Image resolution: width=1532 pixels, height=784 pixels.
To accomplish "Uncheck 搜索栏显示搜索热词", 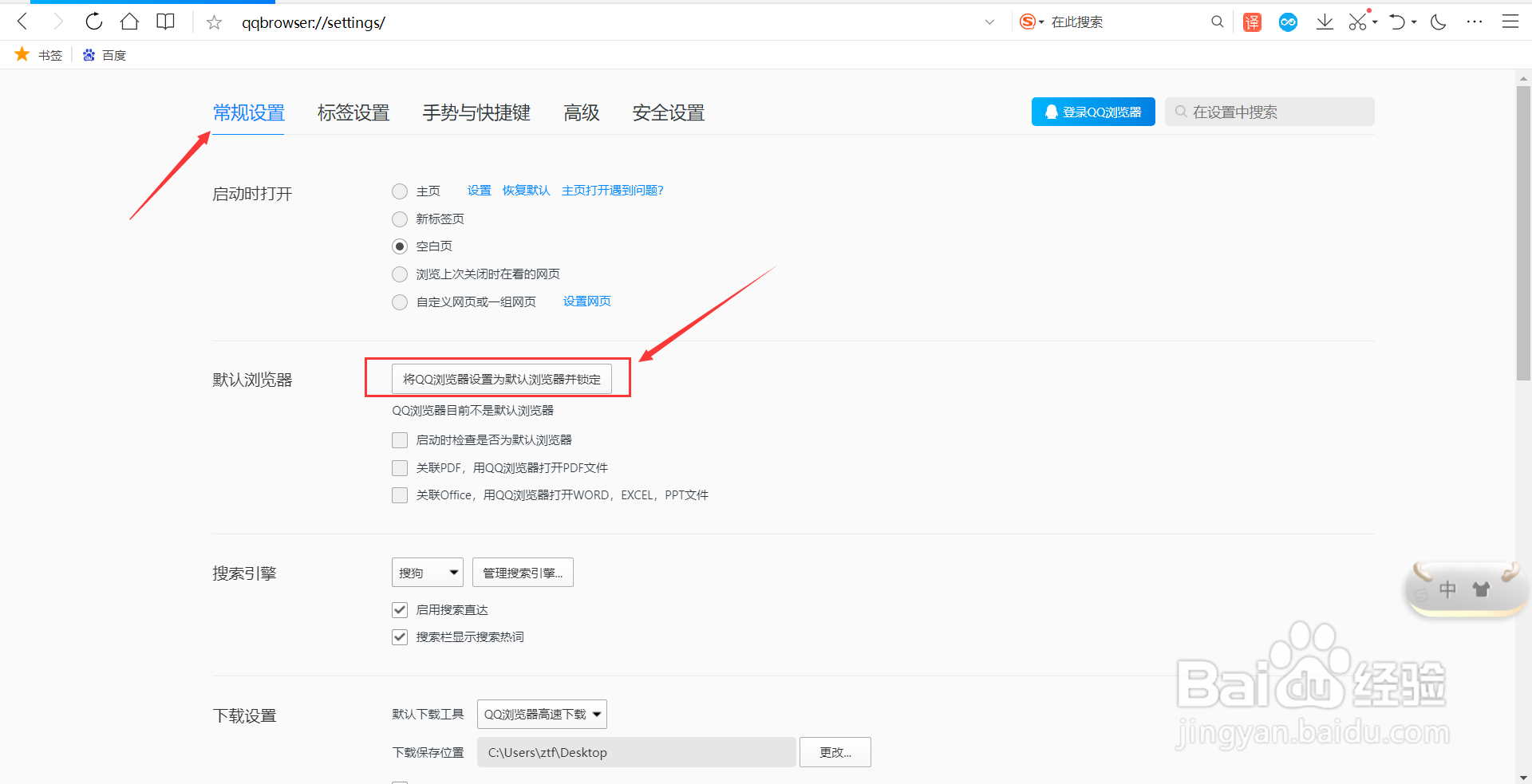I will [x=400, y=637].
